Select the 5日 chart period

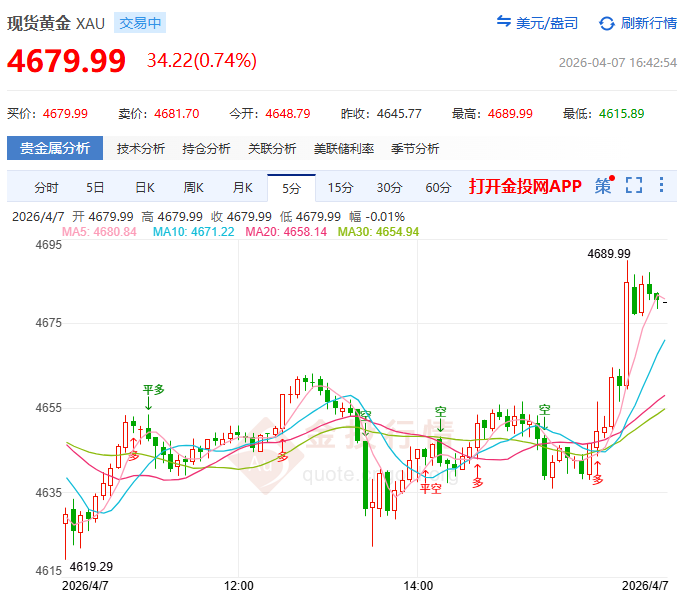click(x=95, y=188)
